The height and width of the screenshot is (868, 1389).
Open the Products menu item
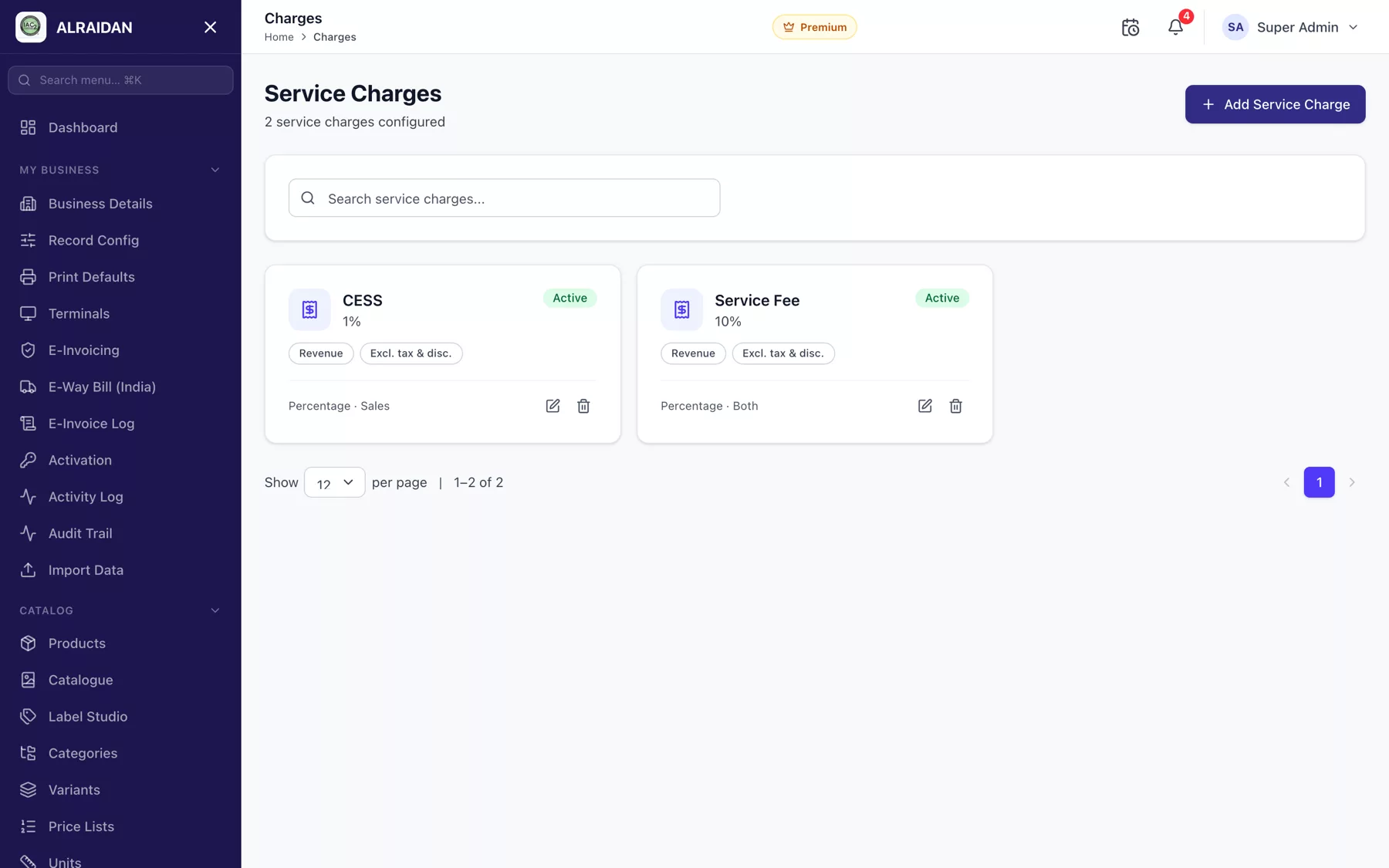pyautogui.click(x=120, y=643)
